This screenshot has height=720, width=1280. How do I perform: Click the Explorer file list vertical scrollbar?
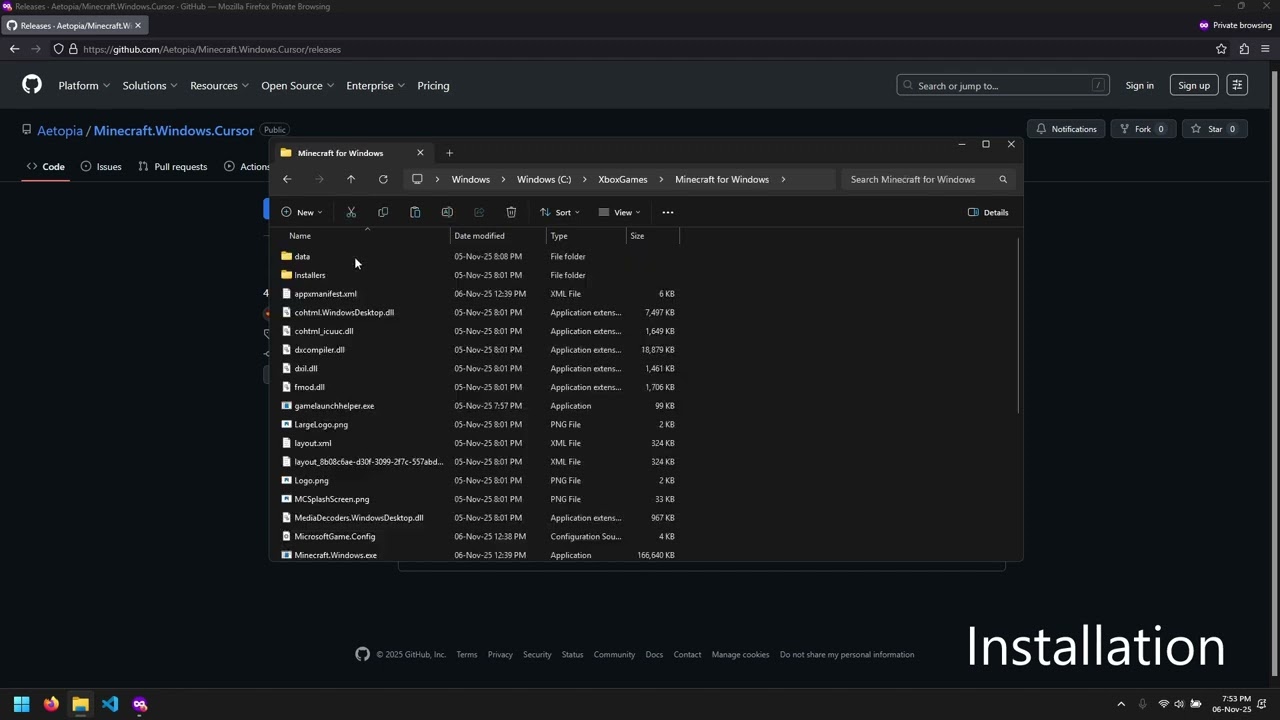pos(1019,325)
